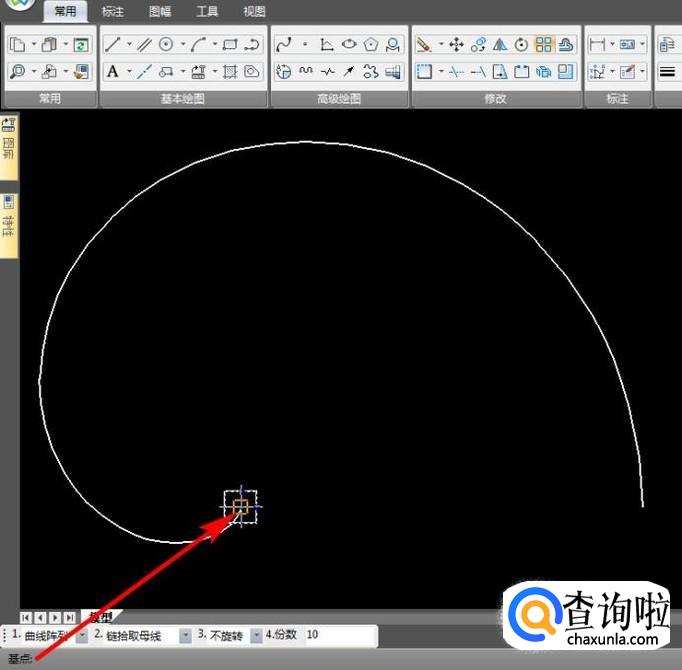Activate the Text (A) tool
Viewport: 682px width, 670px height.
coord(112,71)
